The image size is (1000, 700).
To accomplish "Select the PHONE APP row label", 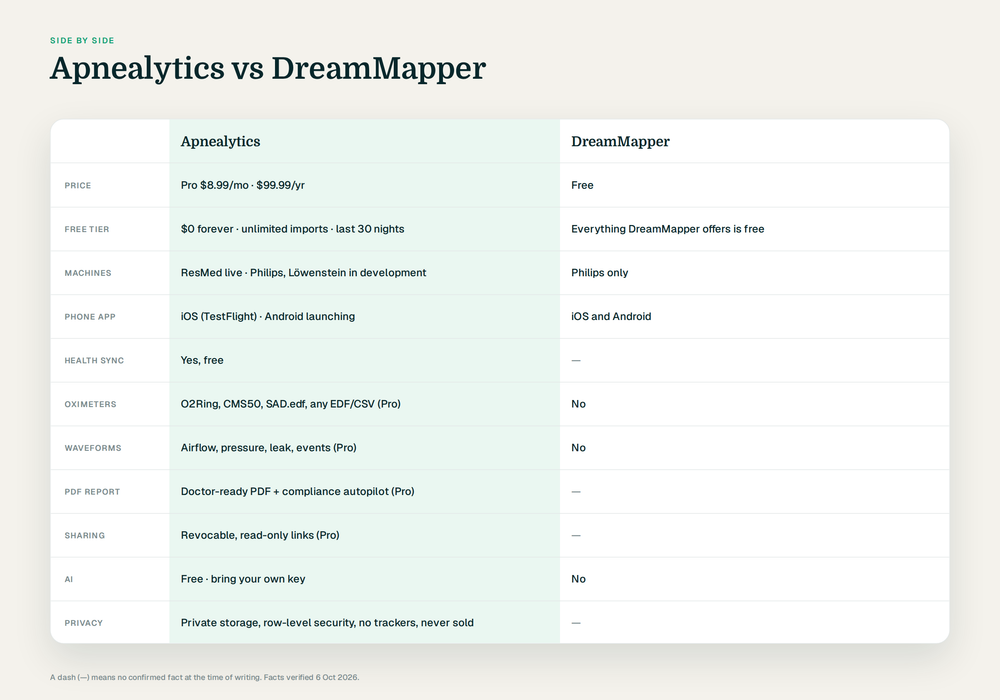I will [x=90, y=317].
